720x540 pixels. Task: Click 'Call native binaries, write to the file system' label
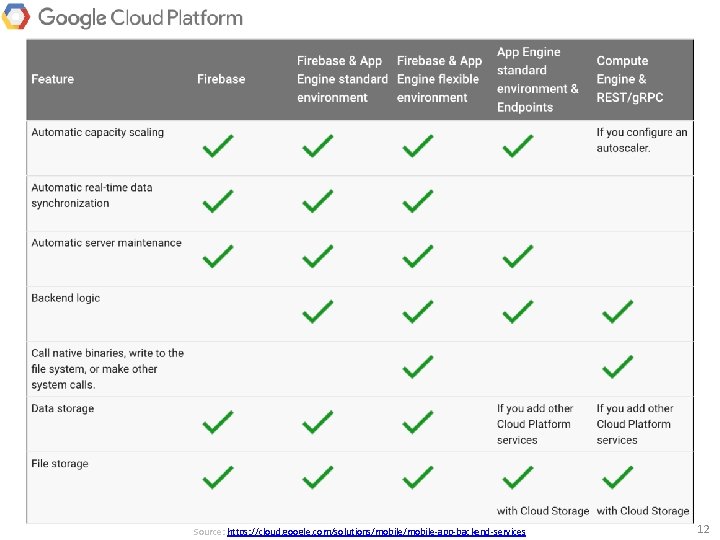pyautogui.click(x=107, y=369)
